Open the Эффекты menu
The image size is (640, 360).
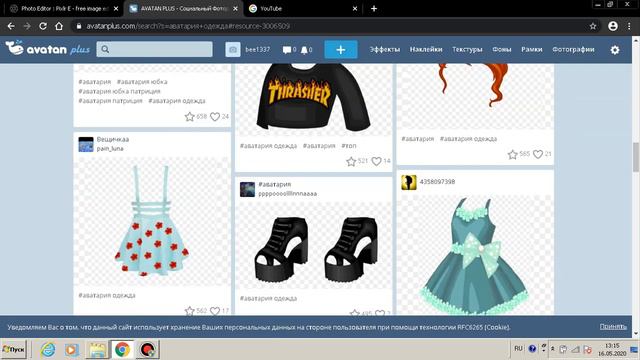point(384,49)
